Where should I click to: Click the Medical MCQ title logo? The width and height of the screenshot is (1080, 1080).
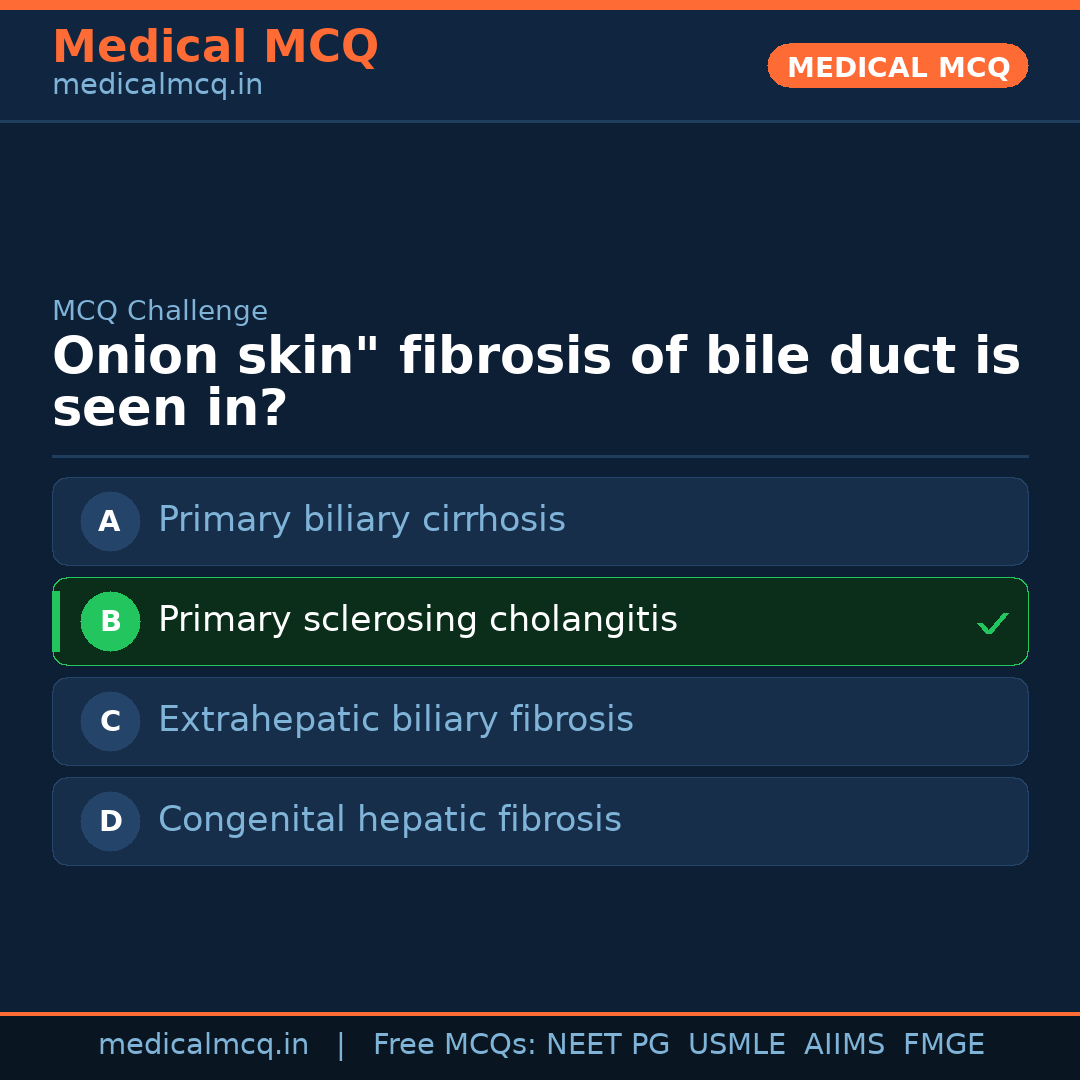click(215, 47)
